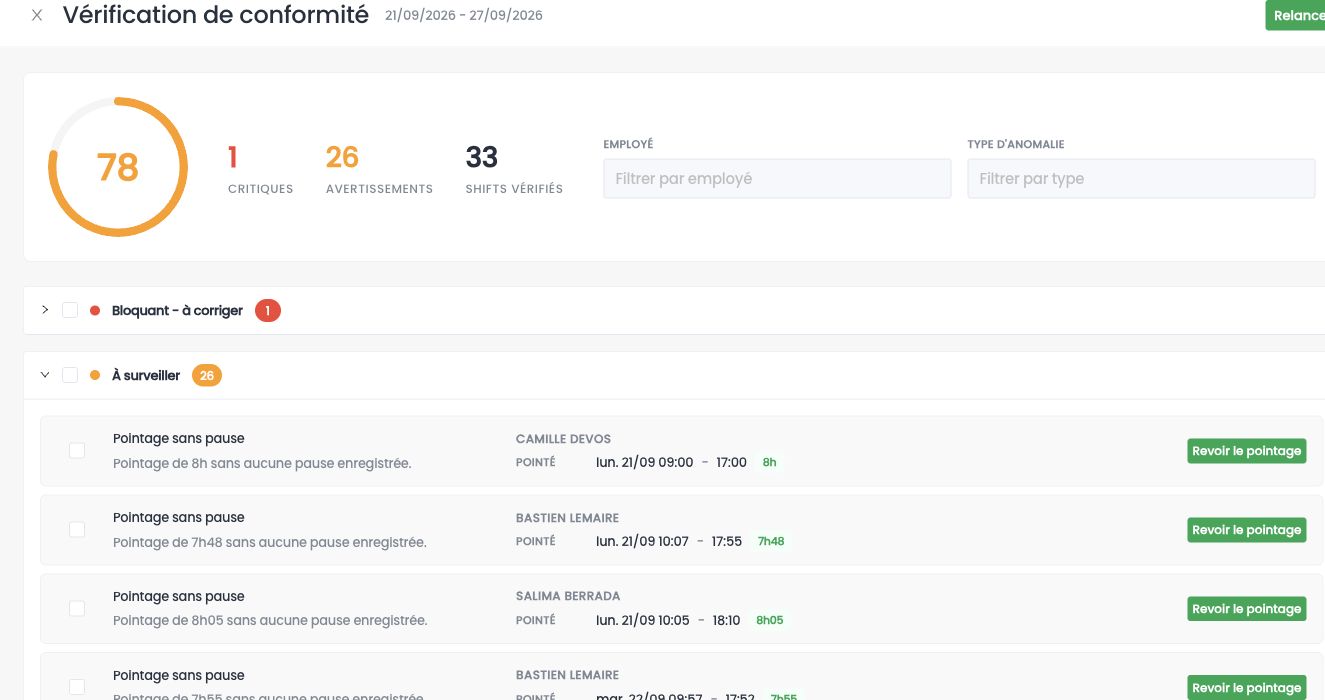The width and height of the screenshot is (1325, 700).
Task: Click the 33 Shifts vérifiés figure
Action: (x=482, y=157)
